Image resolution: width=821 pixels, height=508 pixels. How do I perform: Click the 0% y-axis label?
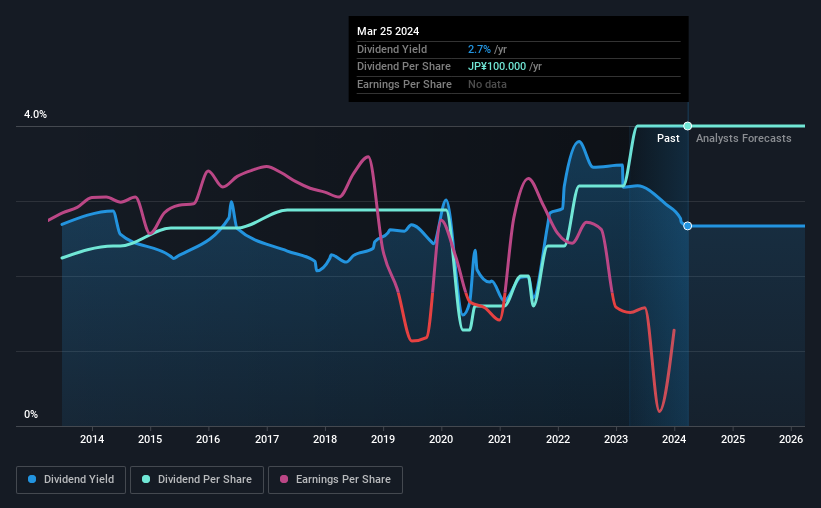31,414
